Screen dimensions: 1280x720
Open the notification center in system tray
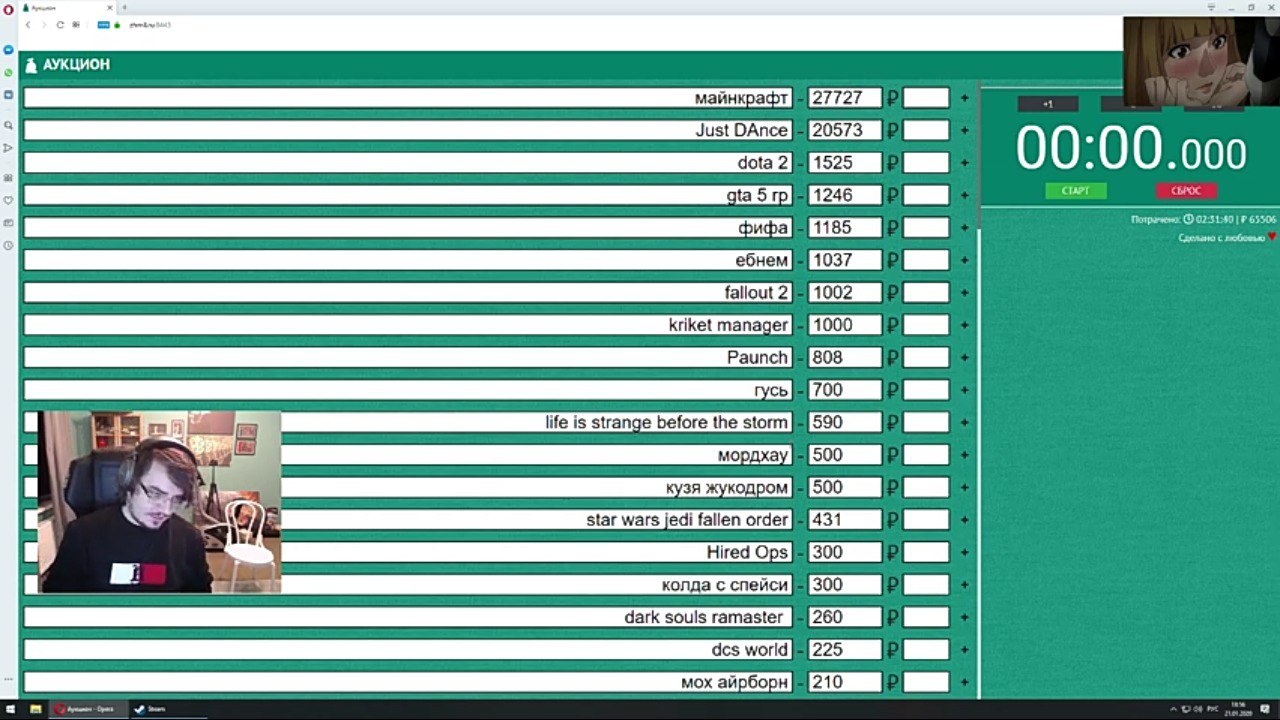click(1266, 709)
